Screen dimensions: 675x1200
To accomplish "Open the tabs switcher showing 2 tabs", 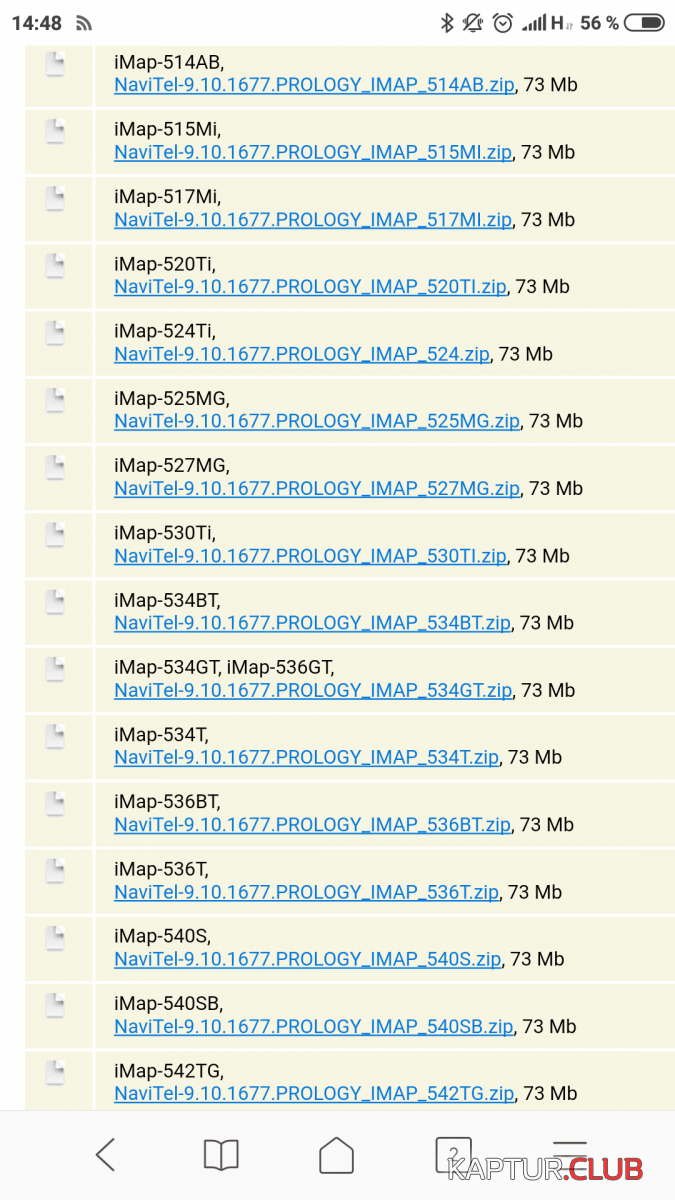I will (x=453, y=1155).
